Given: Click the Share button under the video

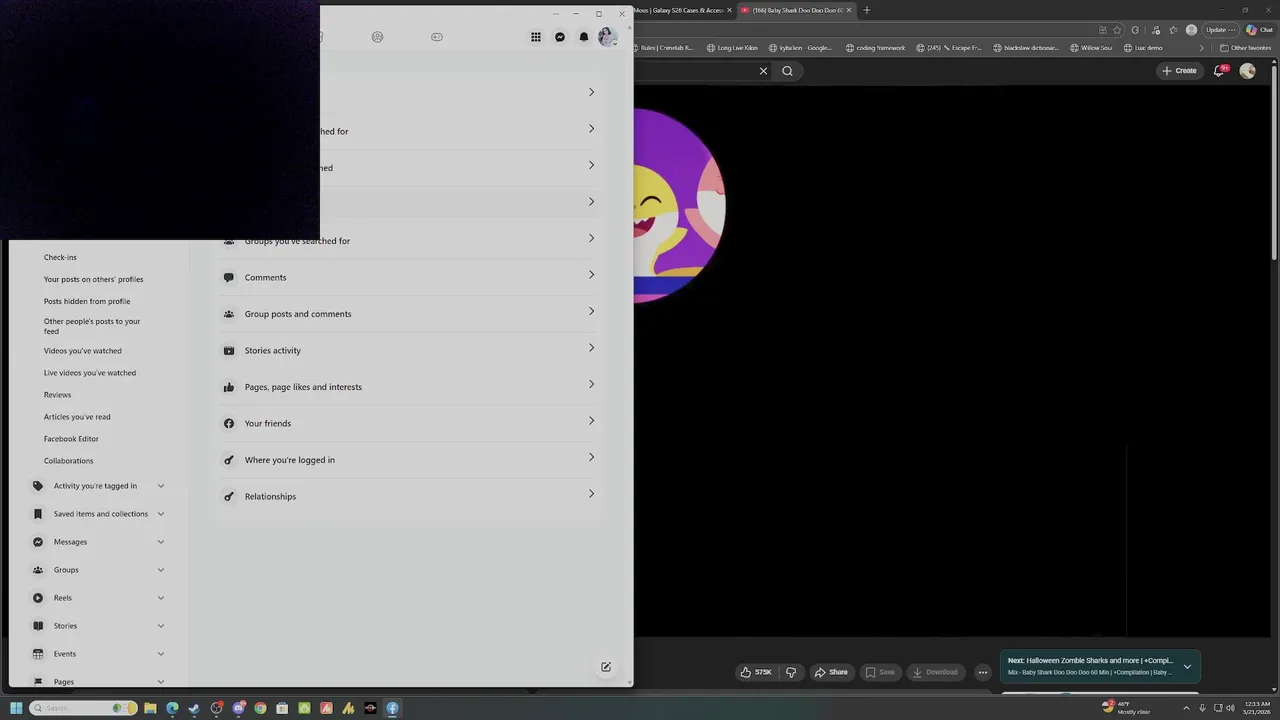Looking at the screenshot, I should tap(831, 672).
